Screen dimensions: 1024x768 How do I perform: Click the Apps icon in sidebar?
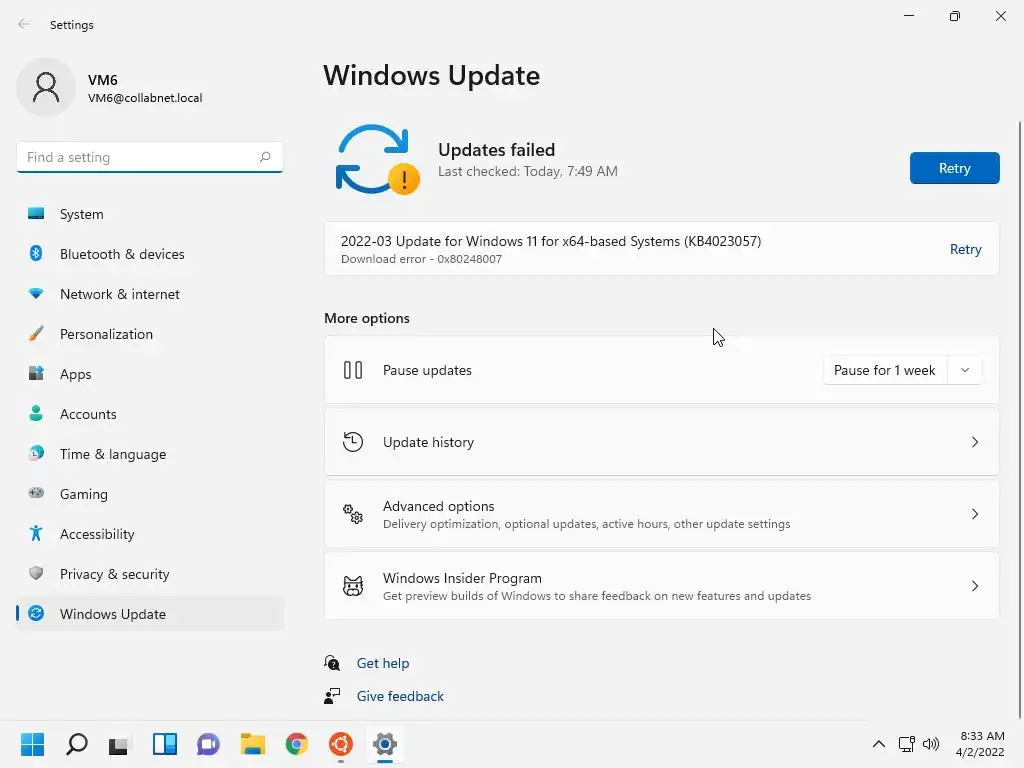point(36,373)
